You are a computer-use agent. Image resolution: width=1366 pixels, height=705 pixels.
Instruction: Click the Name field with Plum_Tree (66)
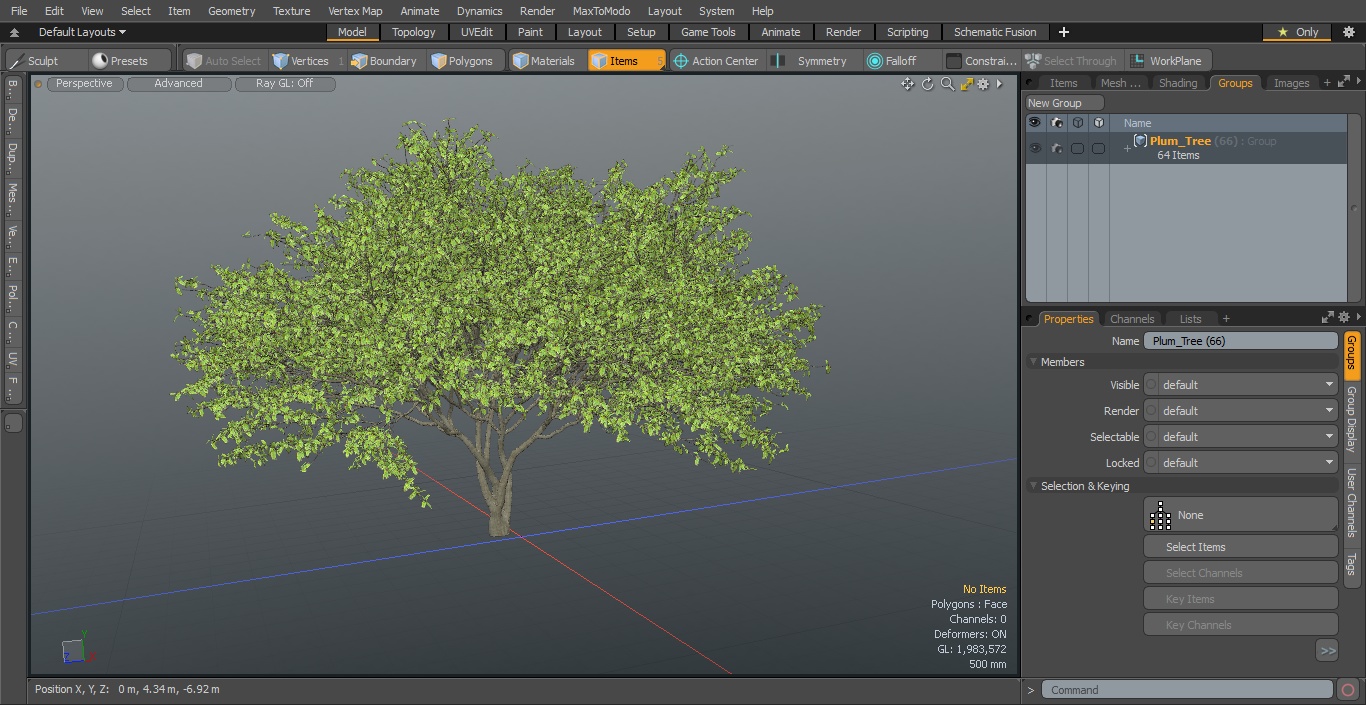1240,341
